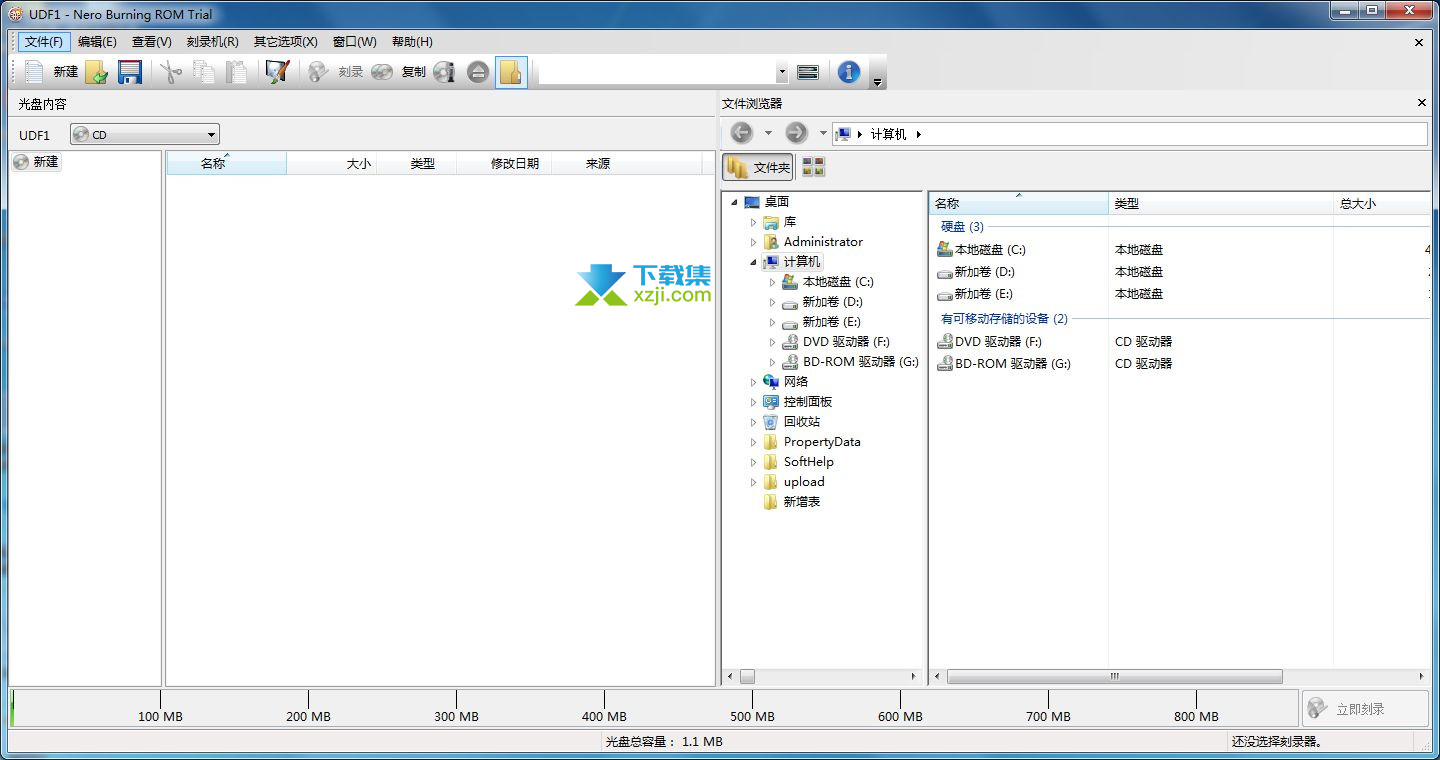The image size is (1440, 760).
Task: Open the 文件(F) menu
Action: (44, 42)
